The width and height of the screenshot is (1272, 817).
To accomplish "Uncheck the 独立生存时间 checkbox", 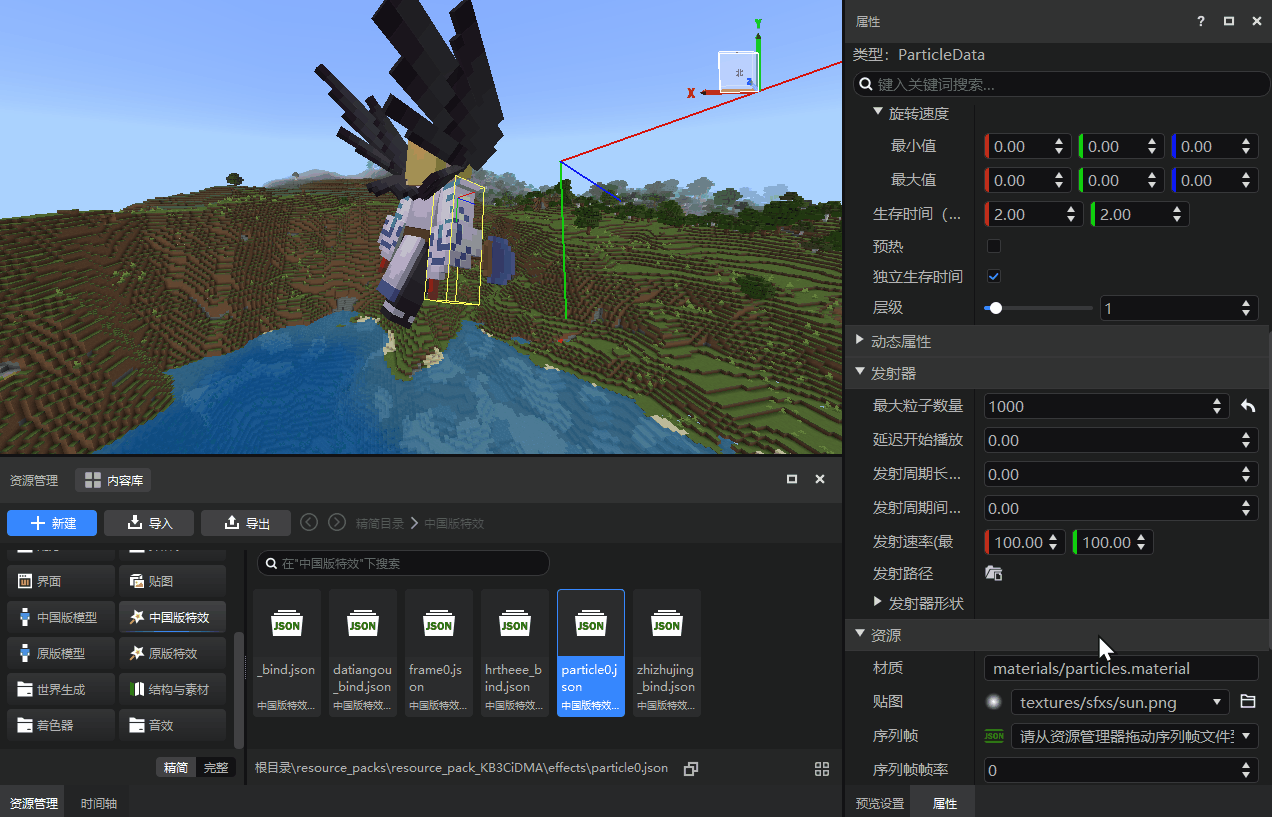I will 994,276.
